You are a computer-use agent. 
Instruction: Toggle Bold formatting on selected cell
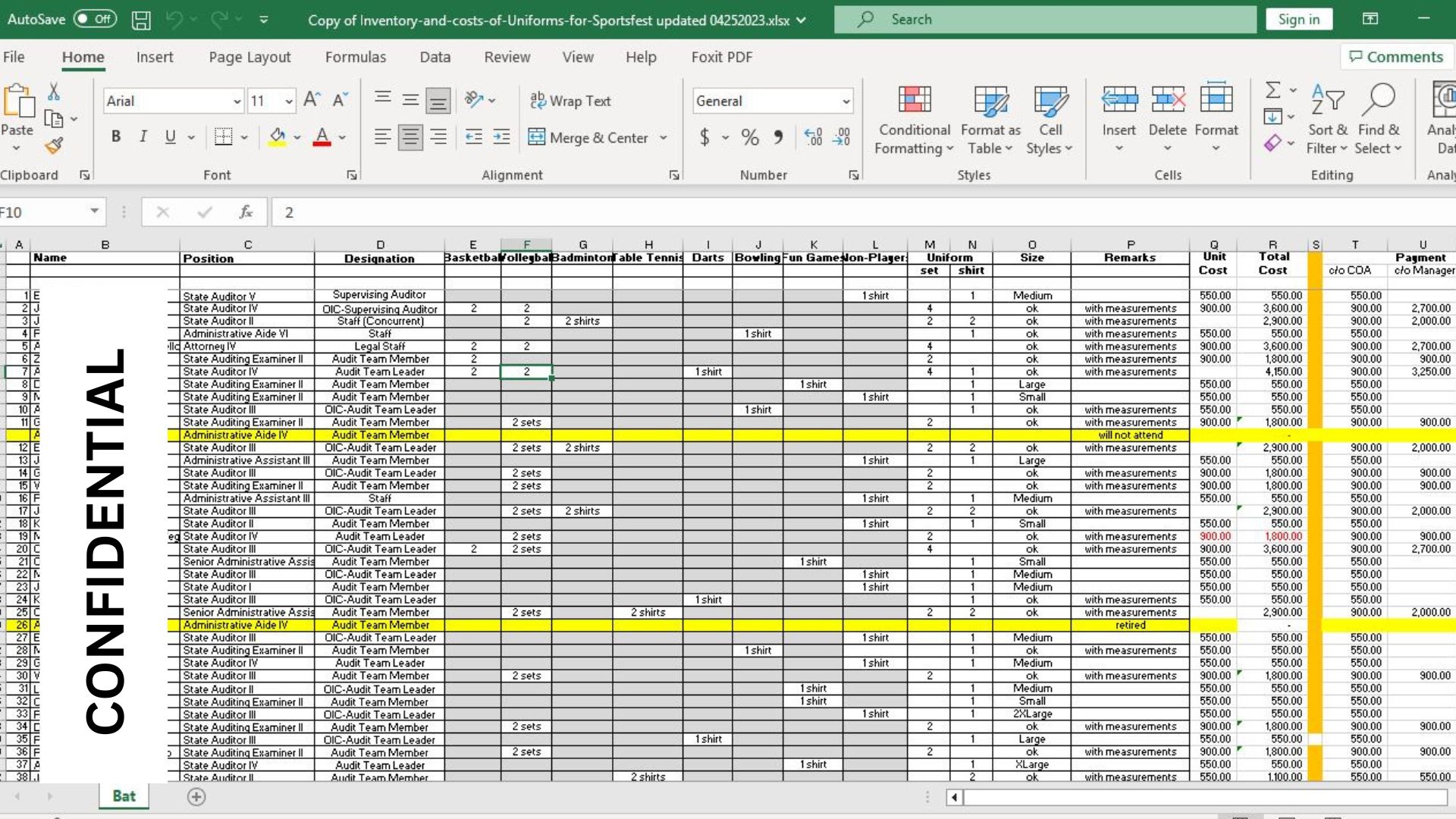point(115,137)
